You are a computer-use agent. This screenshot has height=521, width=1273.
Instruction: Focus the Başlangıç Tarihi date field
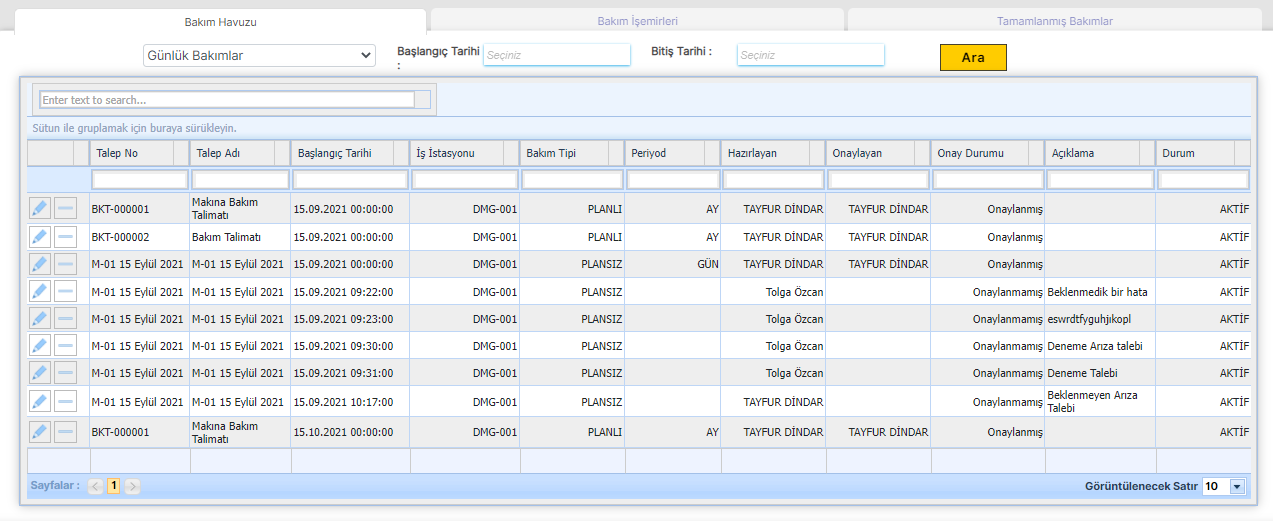(557, 55)
